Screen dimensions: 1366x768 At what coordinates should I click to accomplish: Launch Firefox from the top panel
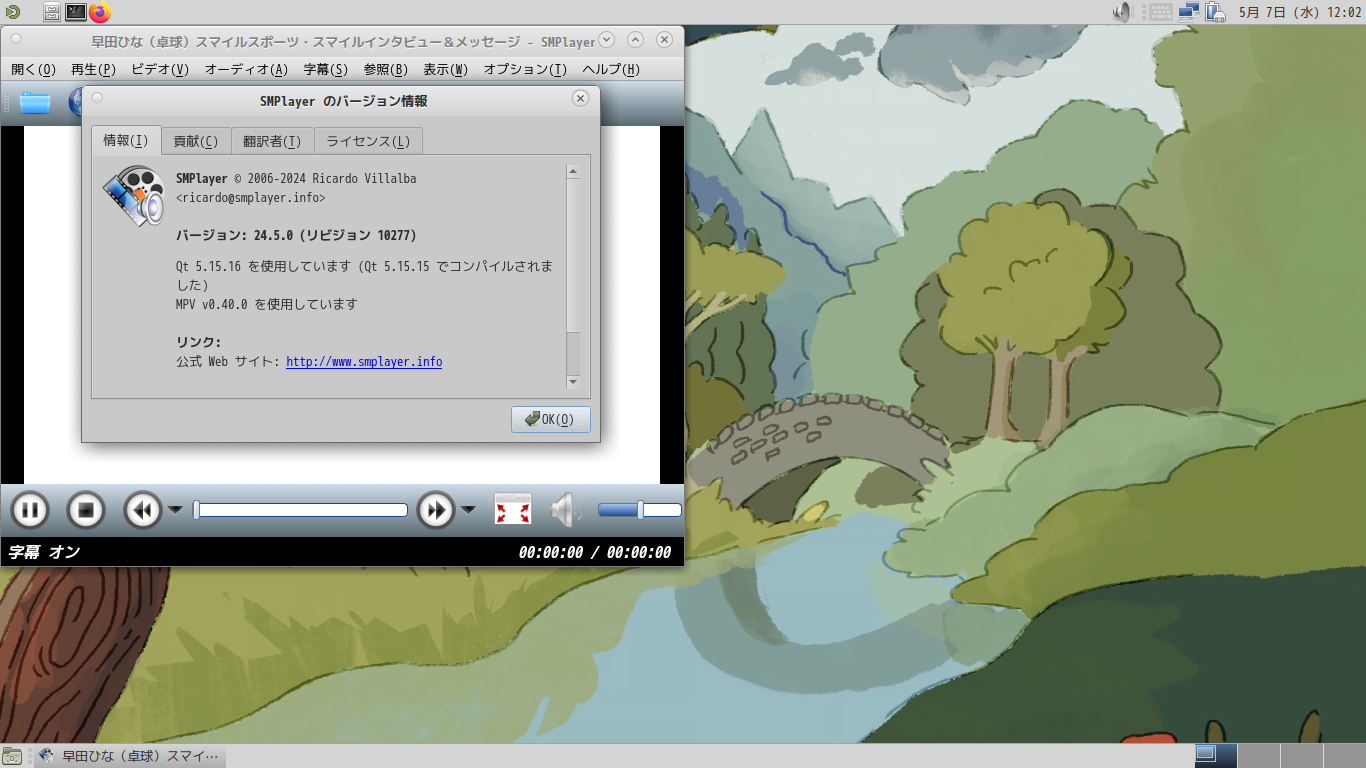[x=100, y=12]
